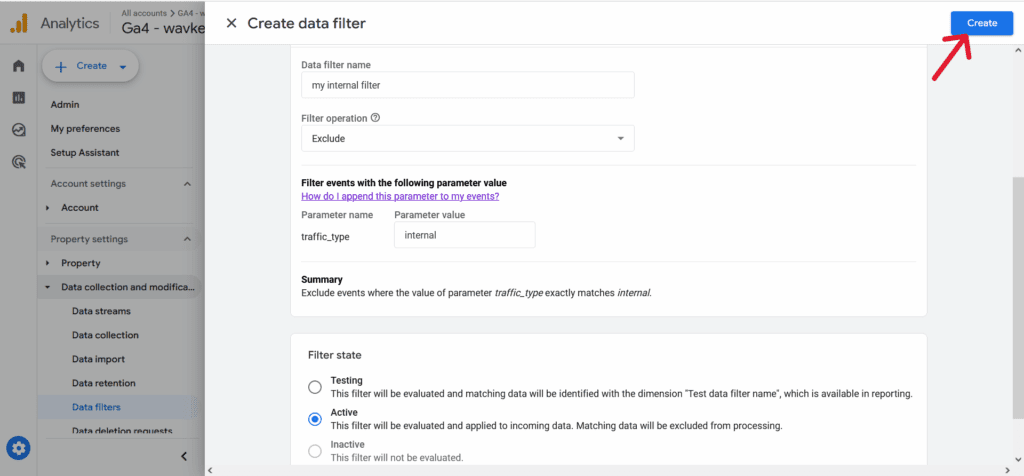This screenshot has height=476, width=1024.
Task: Click the horizontal scroll right arrow
Action: point(1006,470)
